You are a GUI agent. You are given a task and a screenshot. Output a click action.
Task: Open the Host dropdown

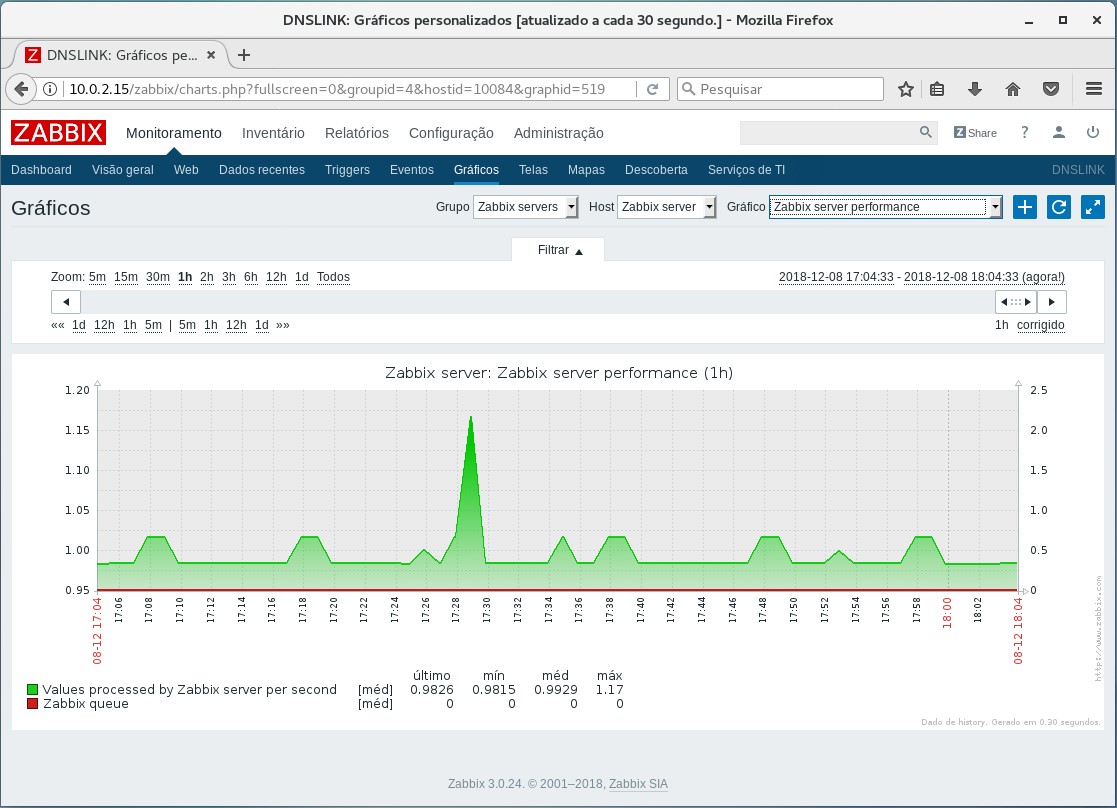666,207
